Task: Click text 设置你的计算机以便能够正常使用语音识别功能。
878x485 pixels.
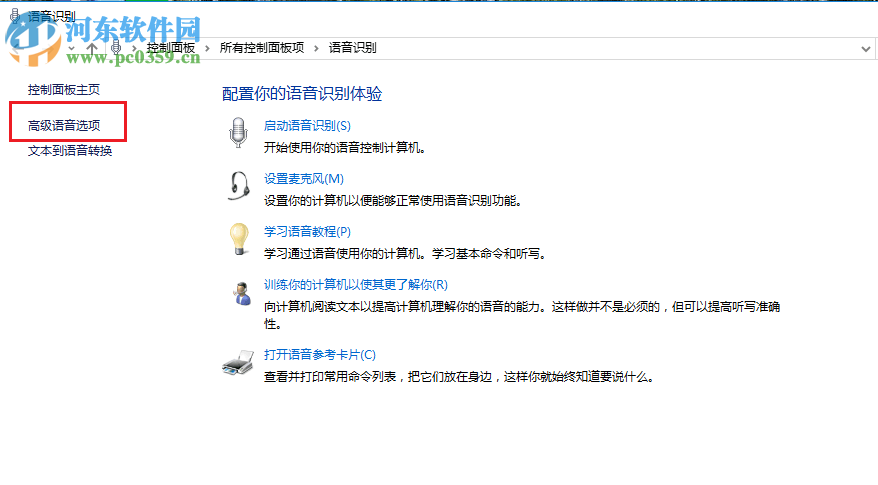Action: click(394, 200)
